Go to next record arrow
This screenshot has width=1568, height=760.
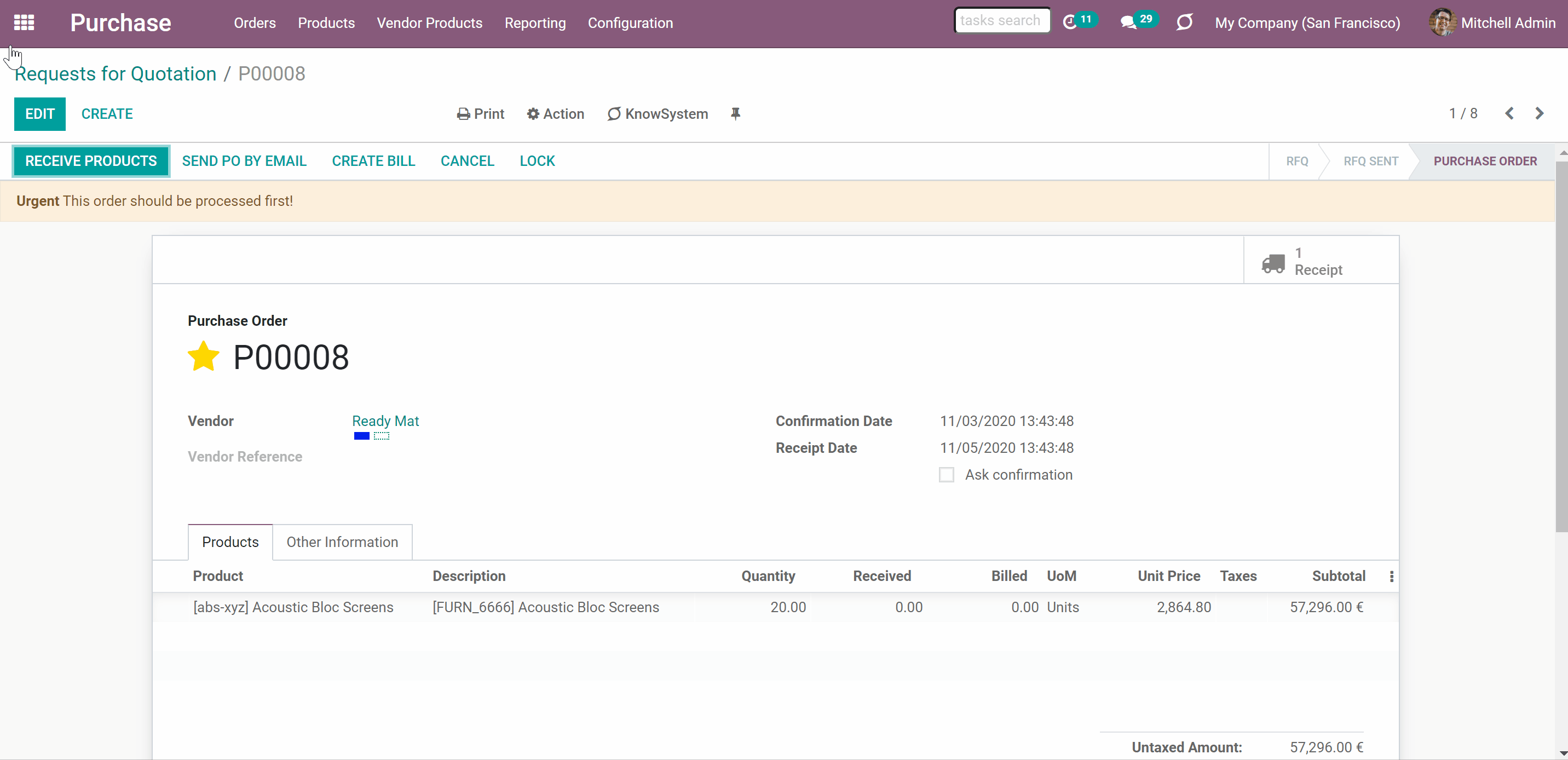(x=1540, y=113)
